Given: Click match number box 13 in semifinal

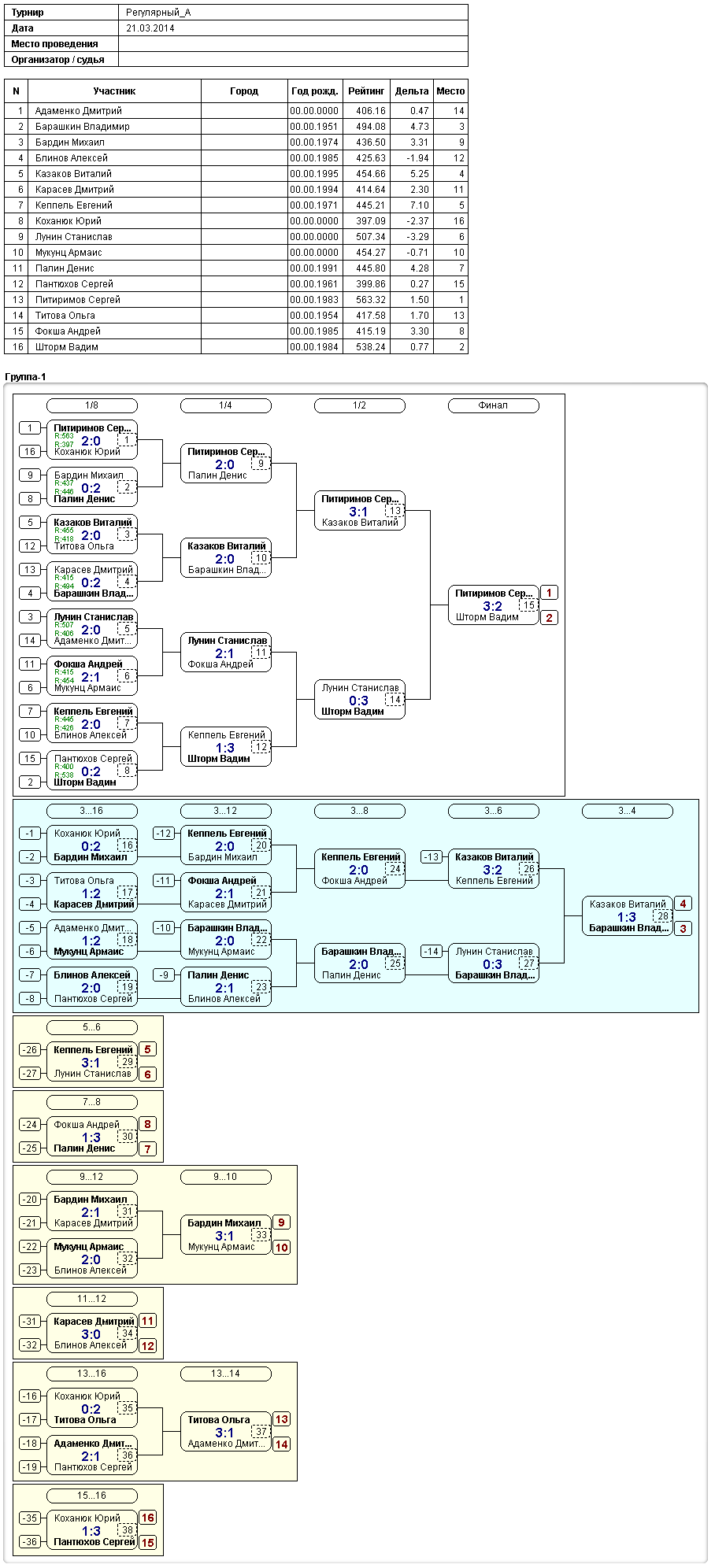Looking at the screenshot, I should coord(395,511).
